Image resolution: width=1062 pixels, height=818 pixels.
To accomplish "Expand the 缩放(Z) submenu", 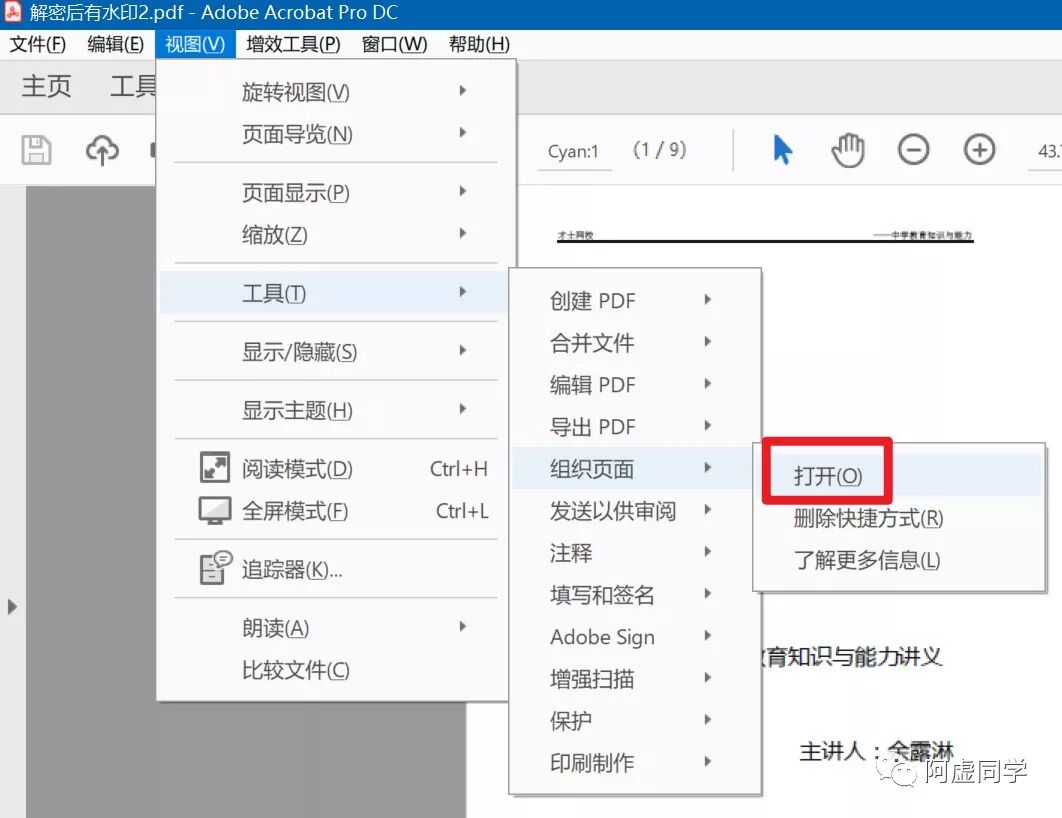I will [x=335, y=234].
